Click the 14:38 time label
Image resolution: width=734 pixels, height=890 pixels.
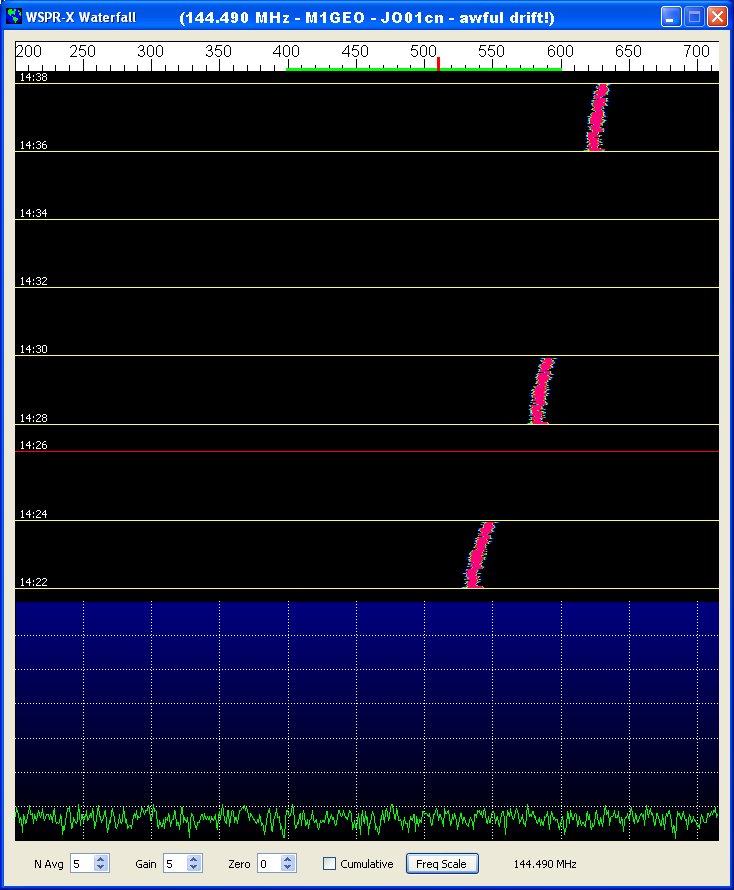33,77
